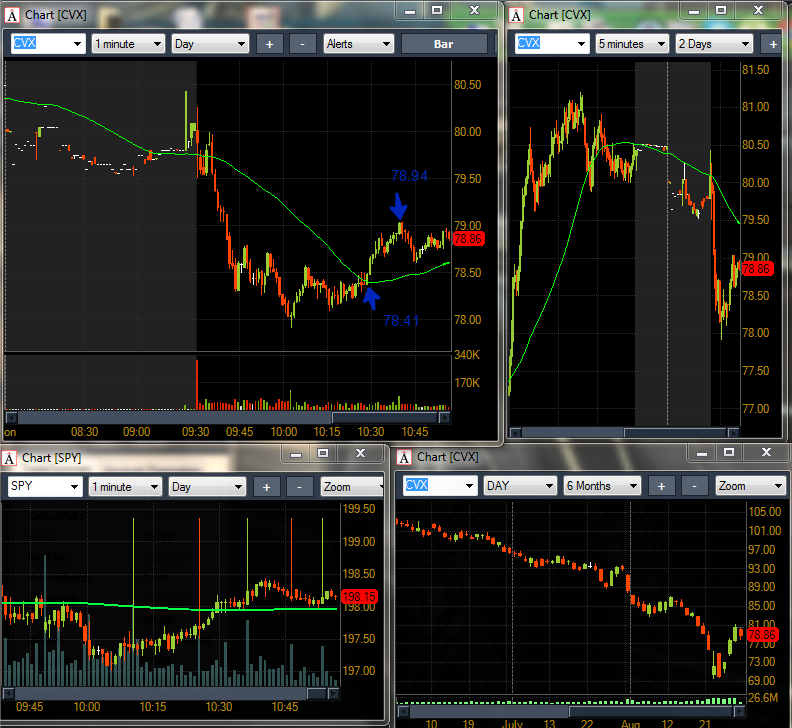The height and width of the screenshot is (728, 792).
Task: Click left scroll arrow of DAY CVX chart
Action: coord(403,711)
